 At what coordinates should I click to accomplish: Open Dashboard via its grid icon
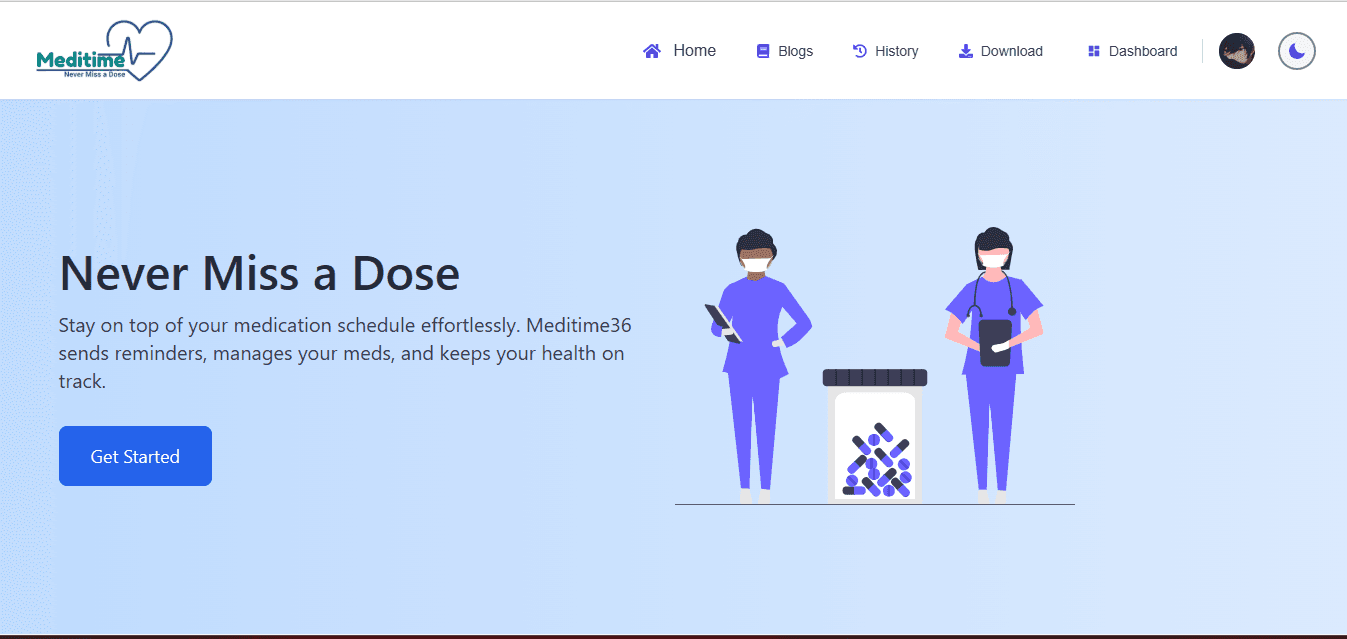pyautogui.click(x=1095, y=50)
